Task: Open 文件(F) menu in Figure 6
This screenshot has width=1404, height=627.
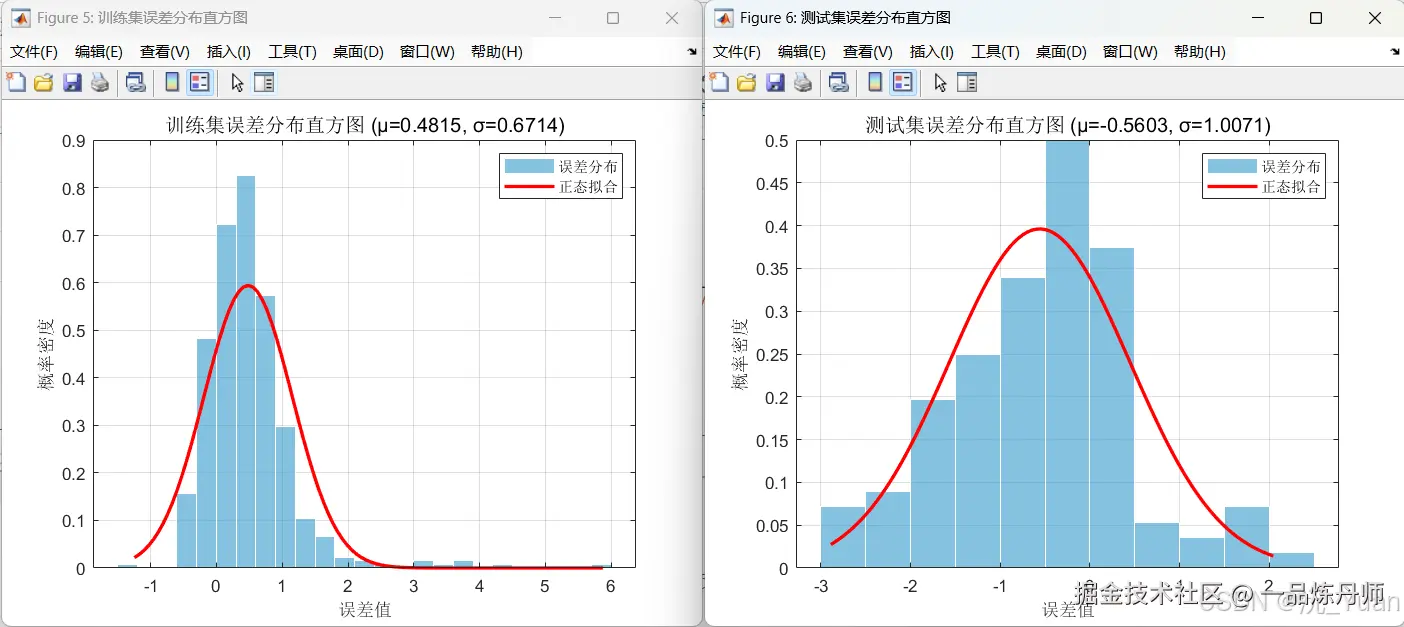Action: click(x=737, y=52)
